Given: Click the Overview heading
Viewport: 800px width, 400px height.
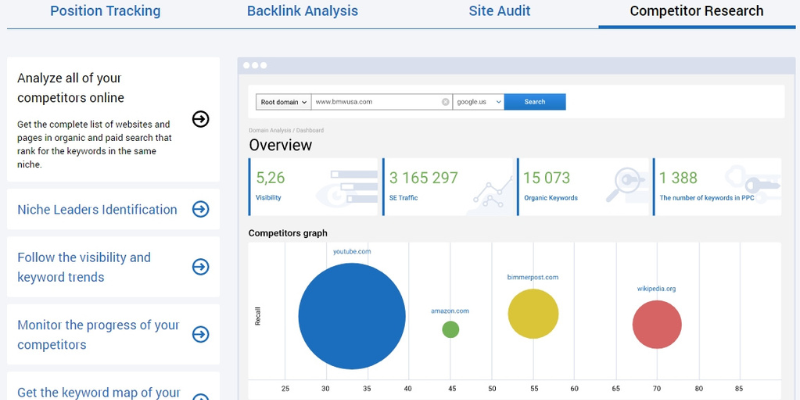Looking at the screenshot, I should coord(280,145).
